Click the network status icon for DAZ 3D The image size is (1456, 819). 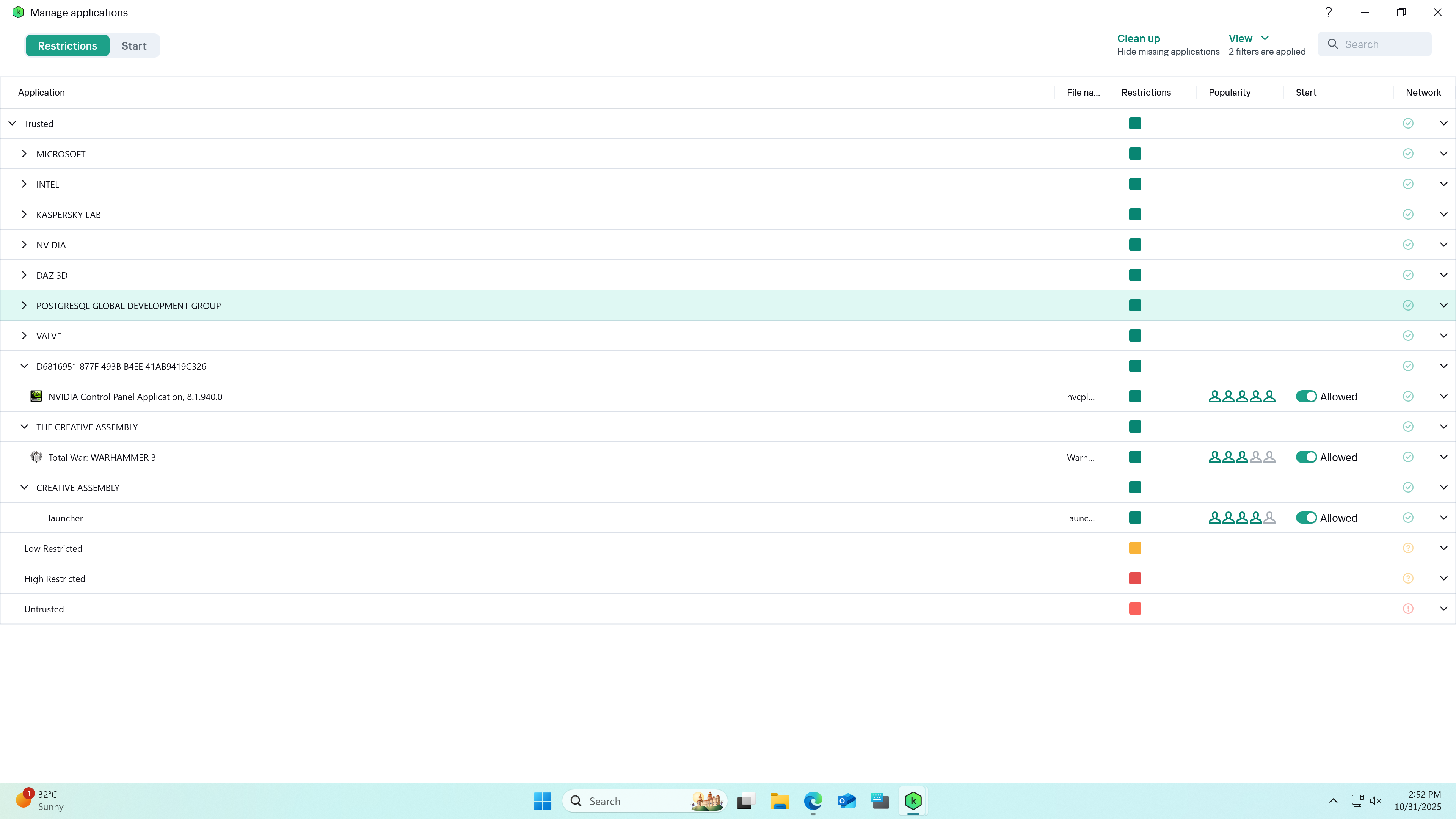pos(1408,275)
